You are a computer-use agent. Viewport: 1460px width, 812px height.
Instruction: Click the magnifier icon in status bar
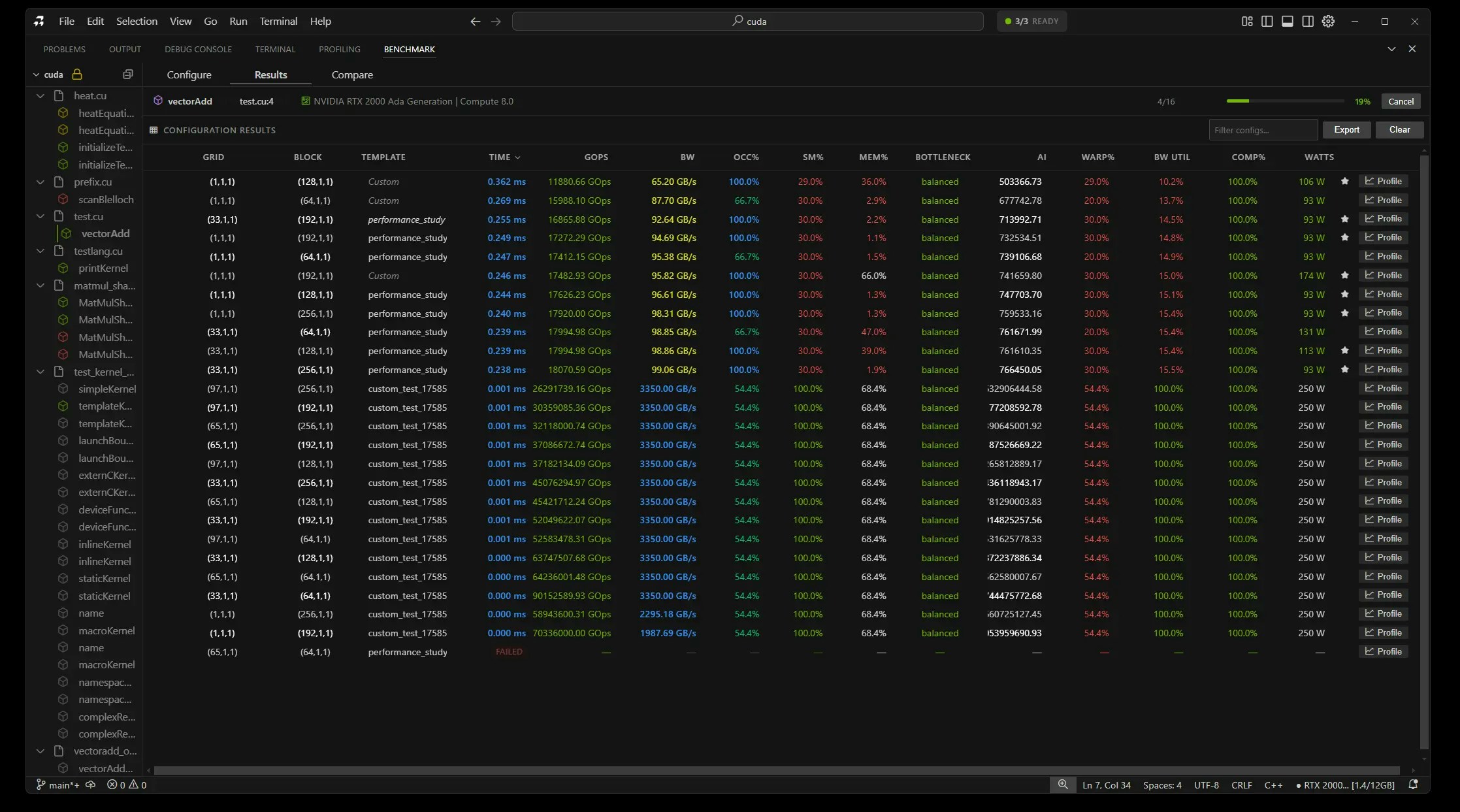(1062, 785)
